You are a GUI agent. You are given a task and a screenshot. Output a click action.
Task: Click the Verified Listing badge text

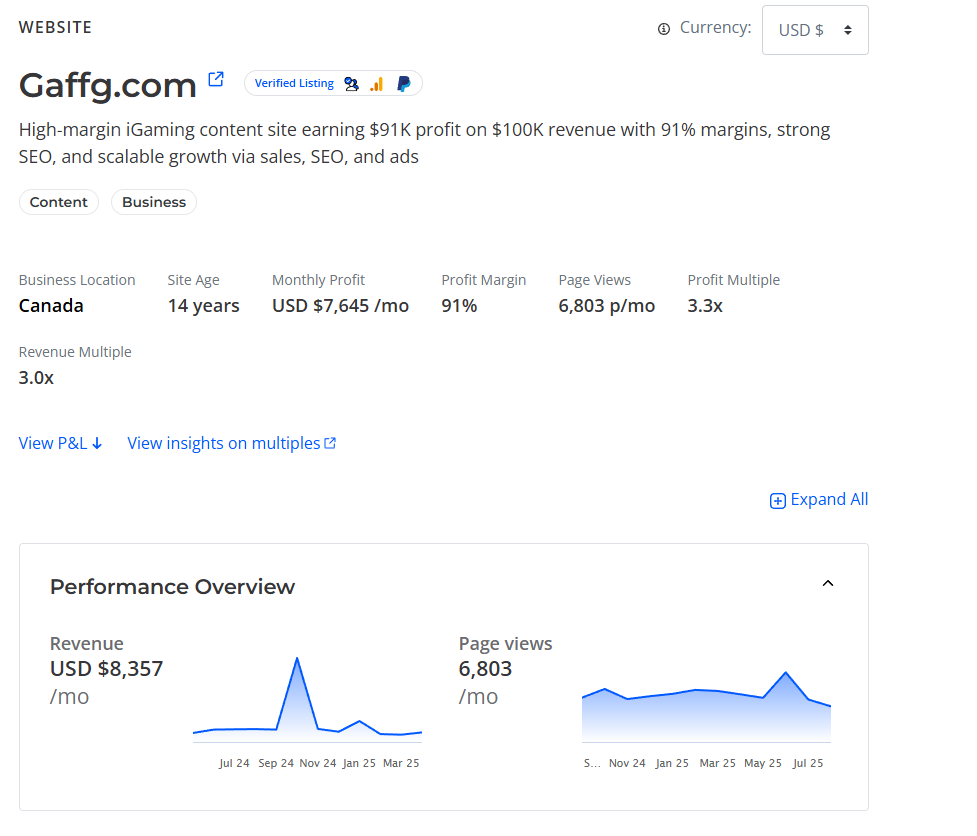[294, 84]
